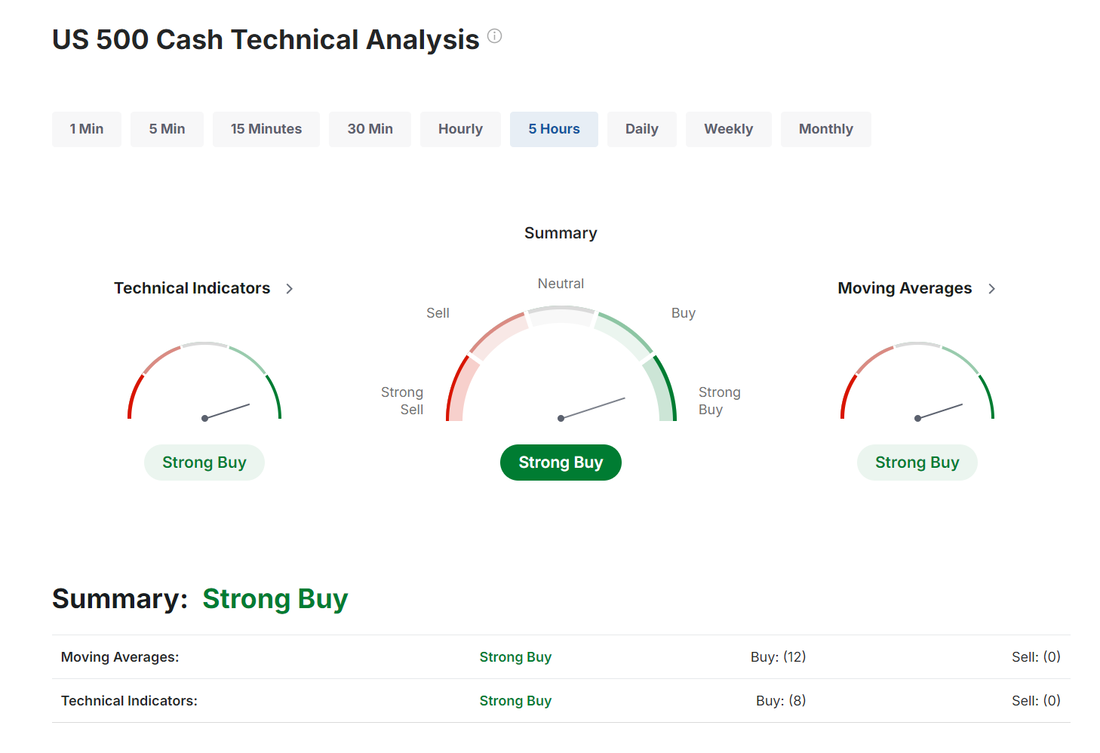
Task: Click Sell: (0) in Moving Averages row
Action: pos(1036,657)
